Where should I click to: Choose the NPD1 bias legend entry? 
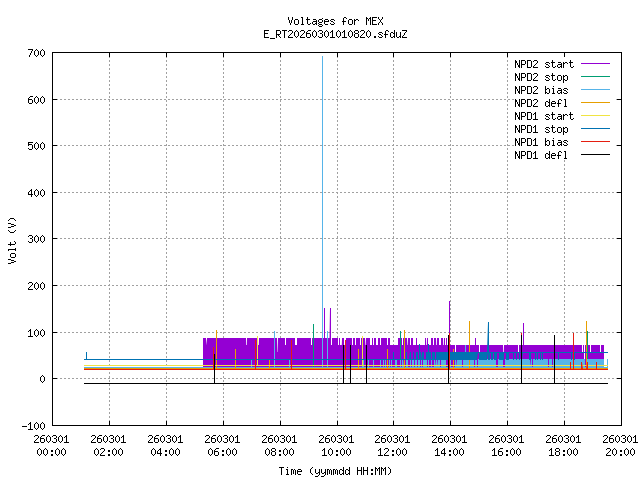[541, 142]
